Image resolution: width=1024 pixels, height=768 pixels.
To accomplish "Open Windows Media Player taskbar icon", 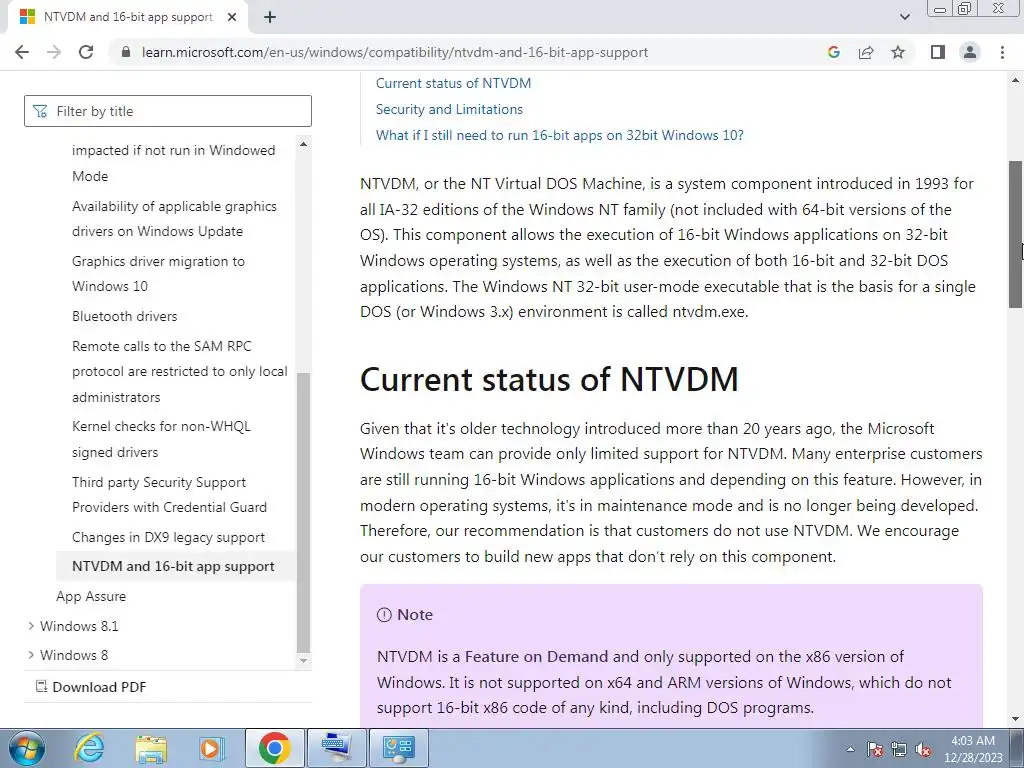I will coord(211,748).
